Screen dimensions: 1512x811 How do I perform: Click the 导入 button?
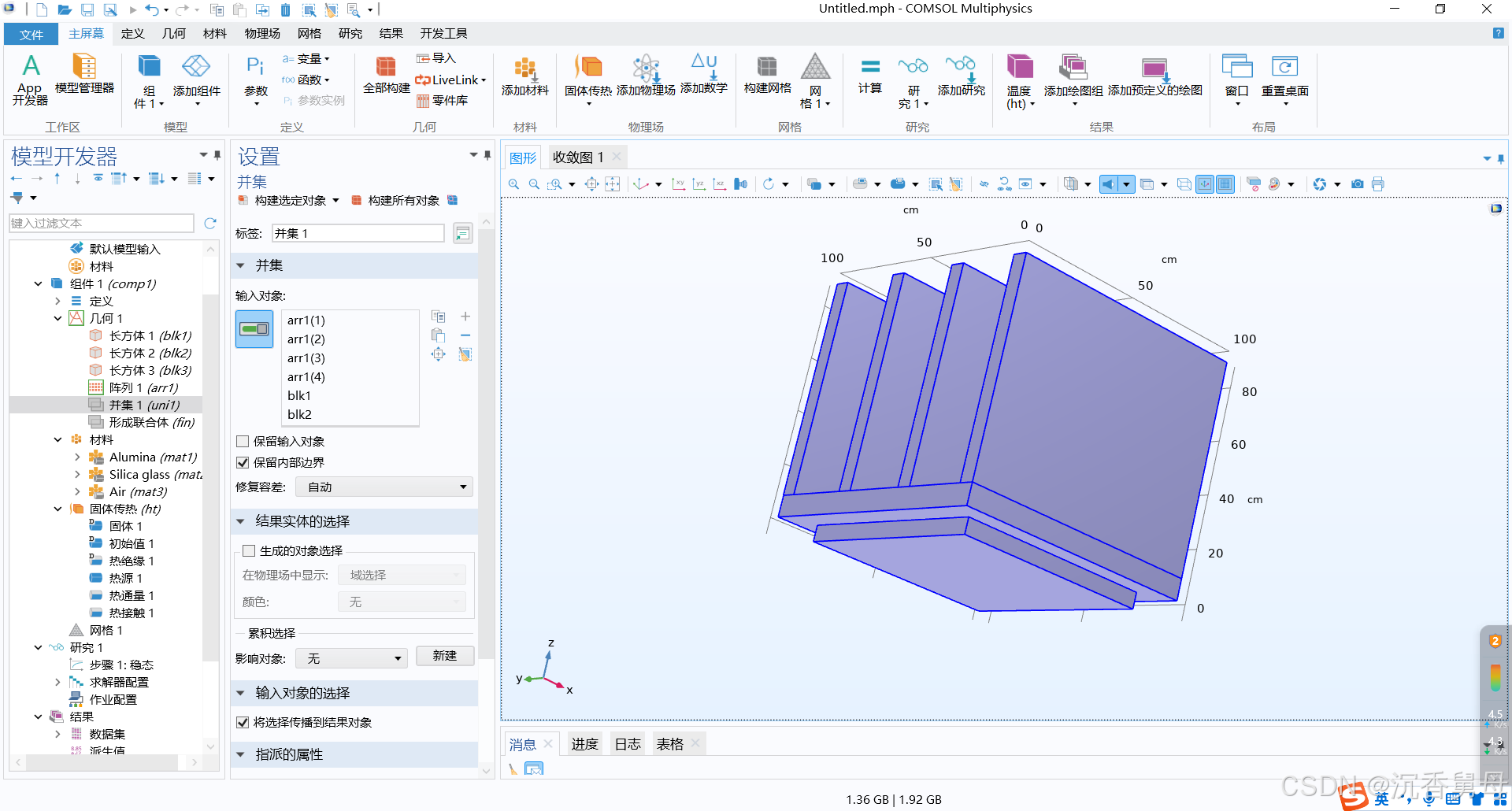(436, 58)
